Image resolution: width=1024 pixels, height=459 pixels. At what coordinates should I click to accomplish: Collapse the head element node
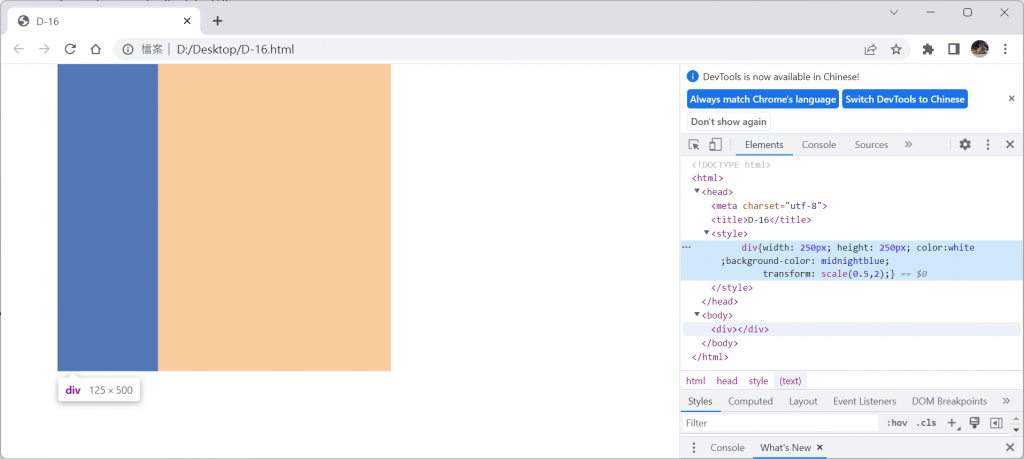tap(697, 191)
